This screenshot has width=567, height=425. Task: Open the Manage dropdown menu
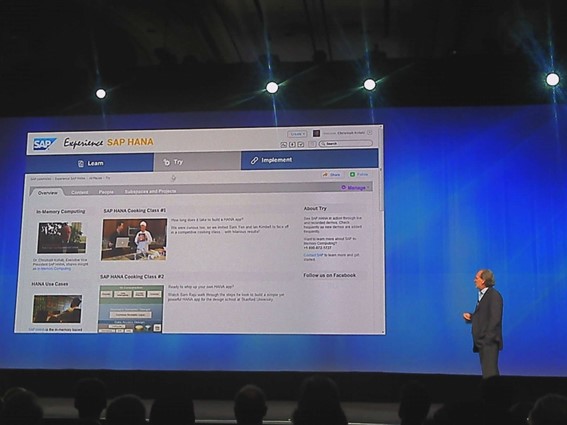pos(355,187)
